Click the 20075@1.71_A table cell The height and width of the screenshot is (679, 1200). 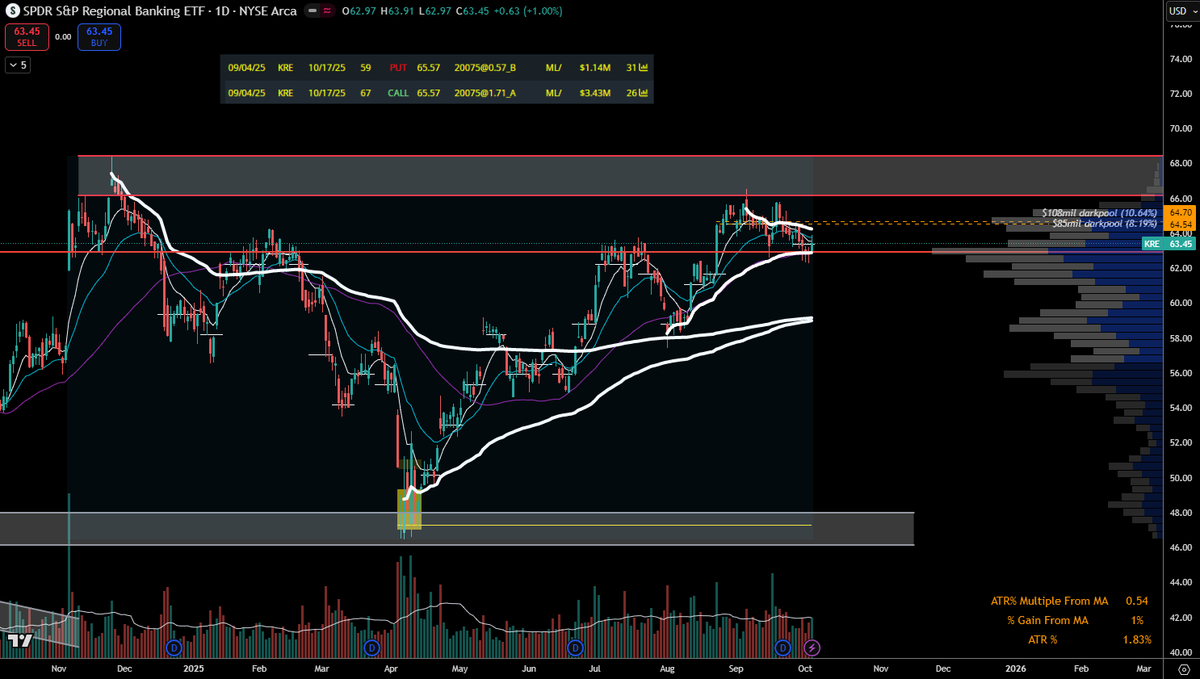coord(485,94)
